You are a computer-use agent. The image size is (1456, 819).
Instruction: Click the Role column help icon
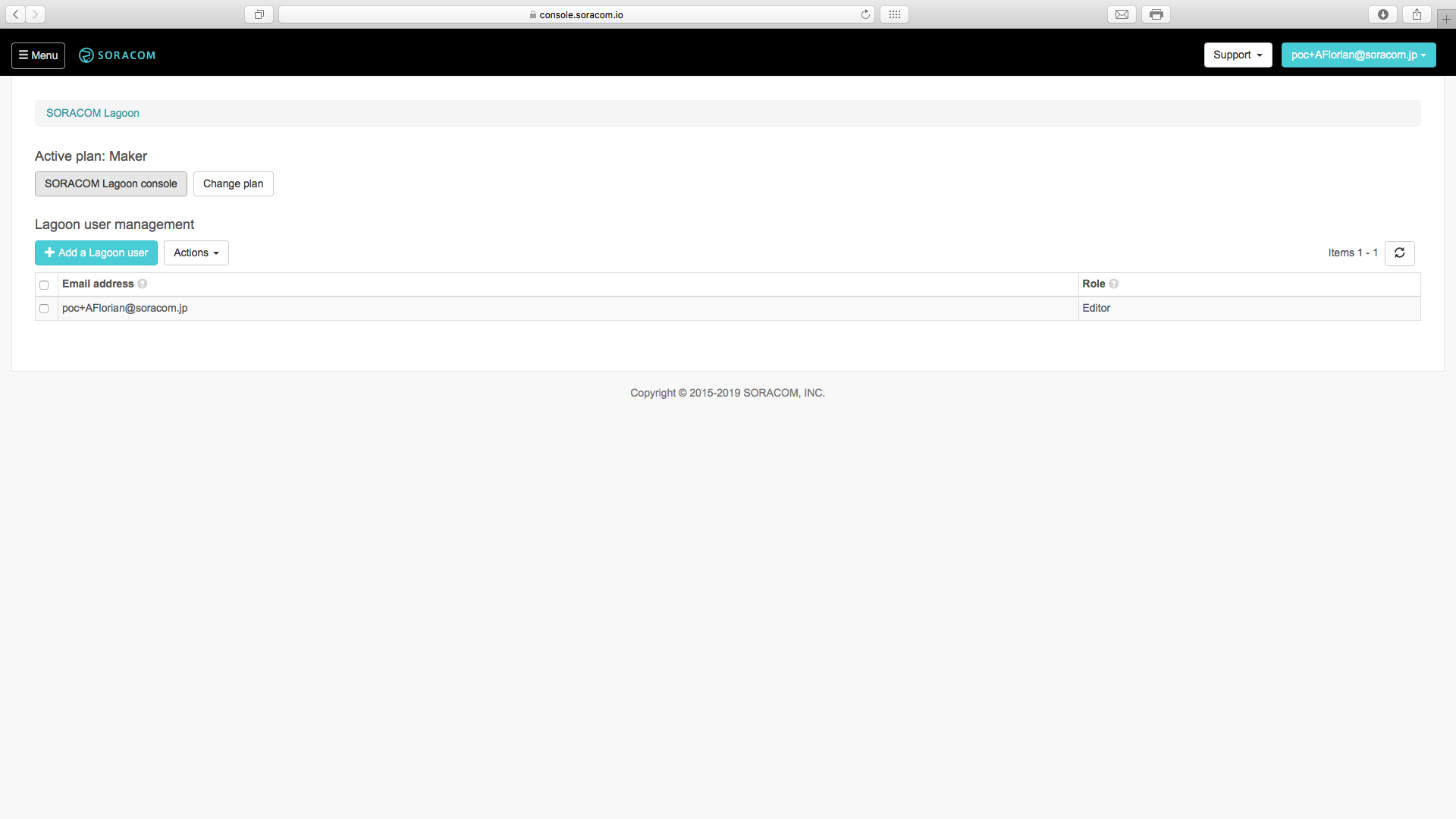click(1113, 284)
